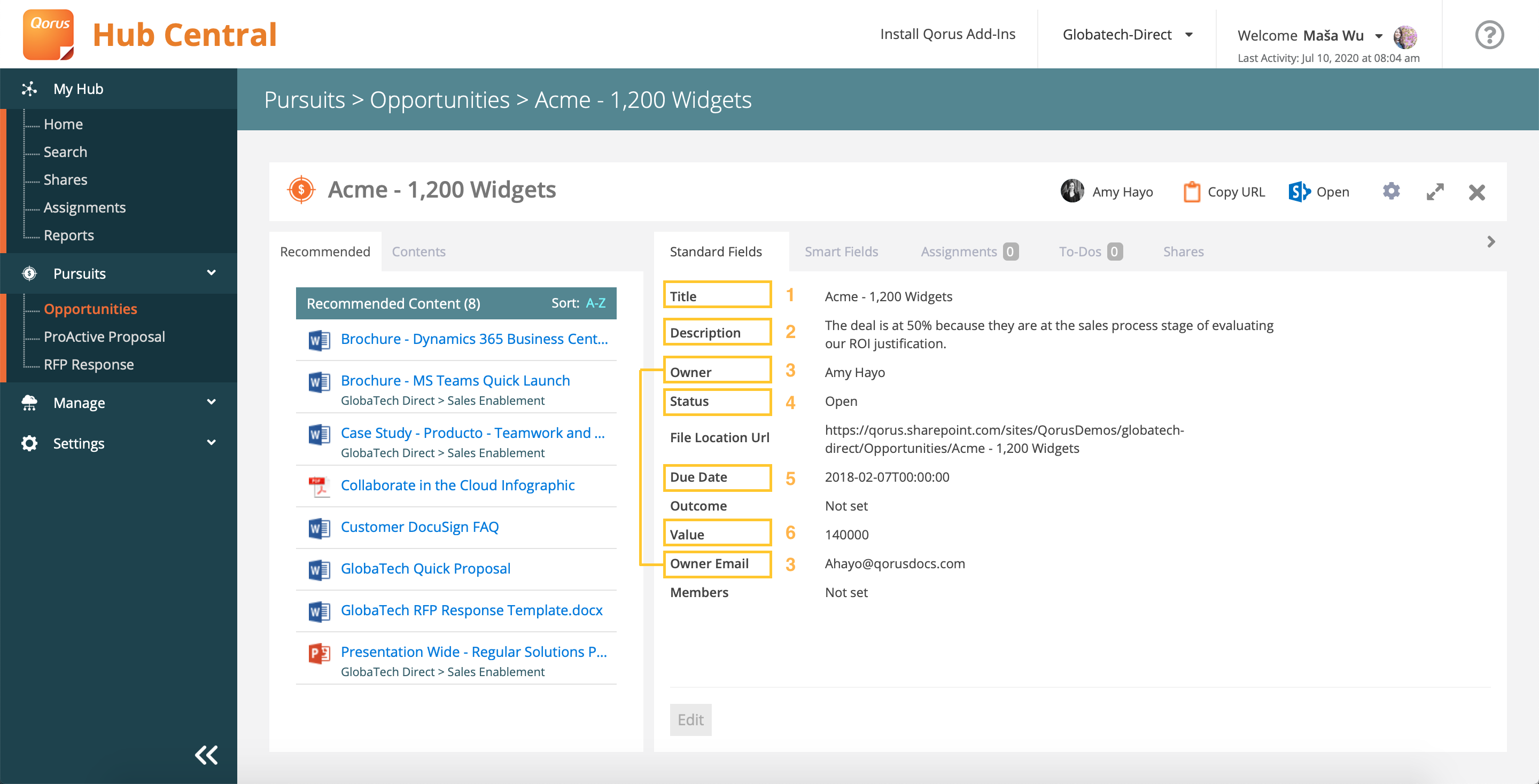This screenshot has width=1539, height=784.
Task: Switch to the Contents tab
Action: [x=418, y=252]
